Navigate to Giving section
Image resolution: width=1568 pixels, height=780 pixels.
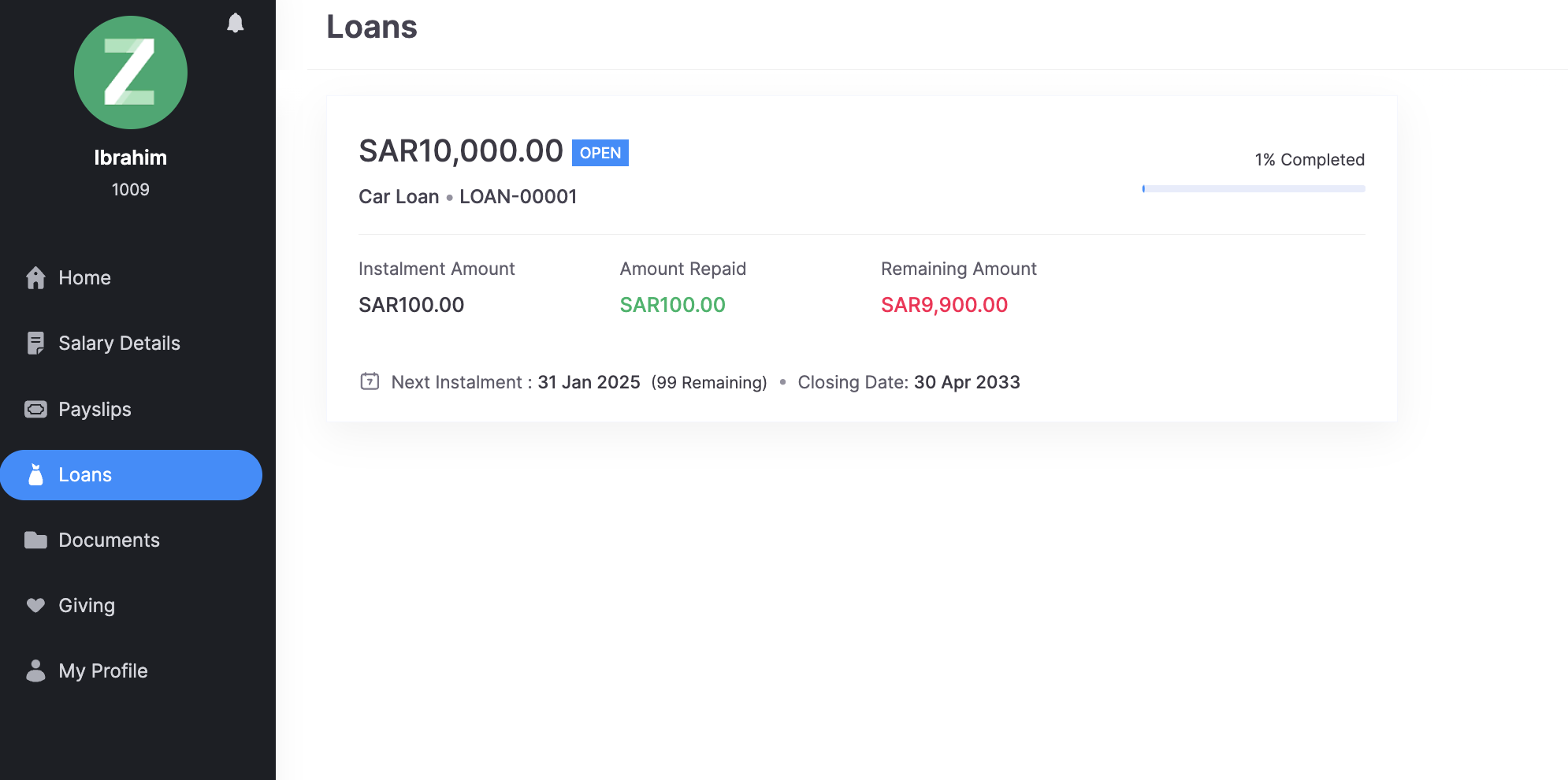(87, 606)
